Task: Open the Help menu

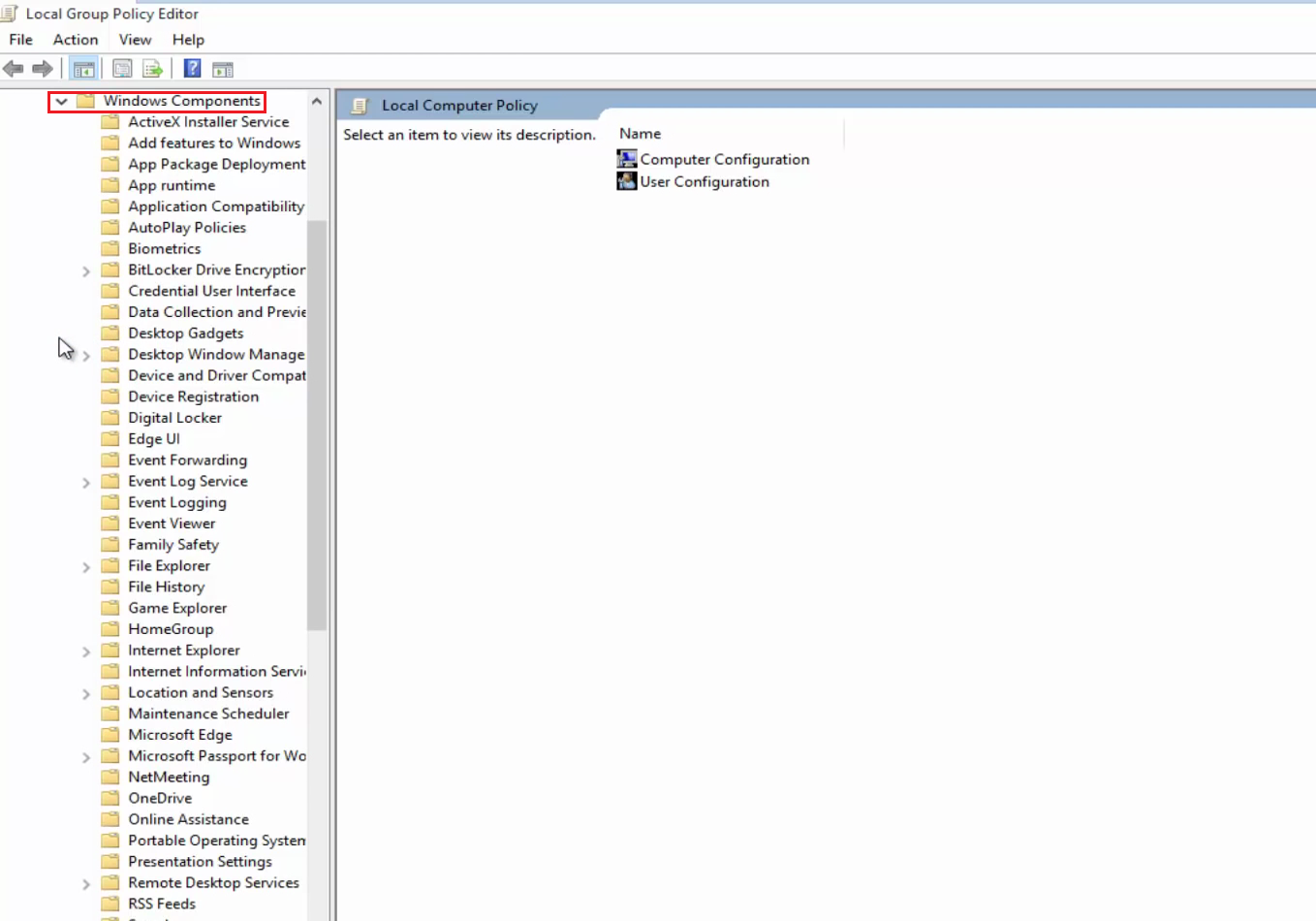Action: [188, 40]
